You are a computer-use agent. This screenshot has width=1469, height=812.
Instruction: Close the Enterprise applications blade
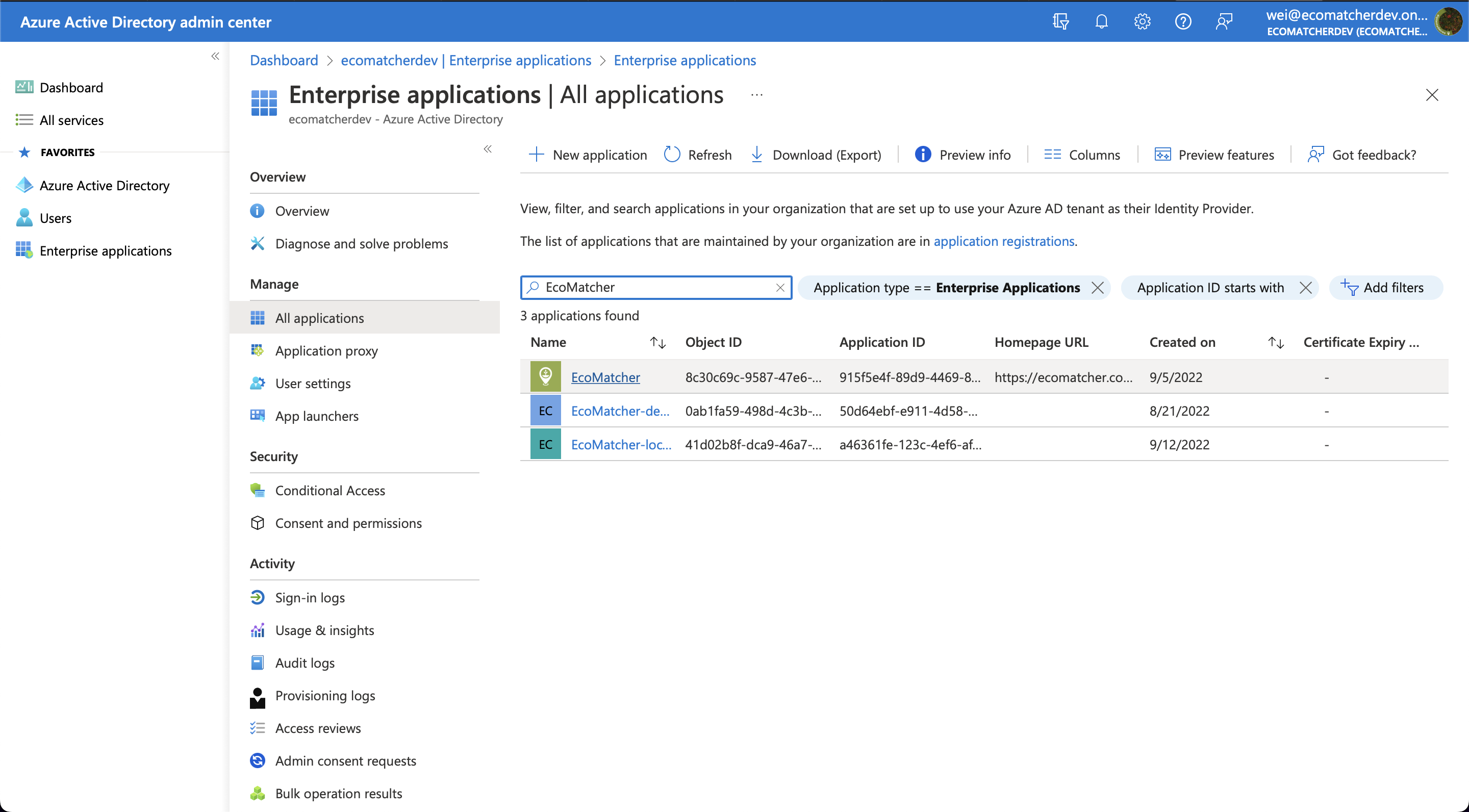1432,95
